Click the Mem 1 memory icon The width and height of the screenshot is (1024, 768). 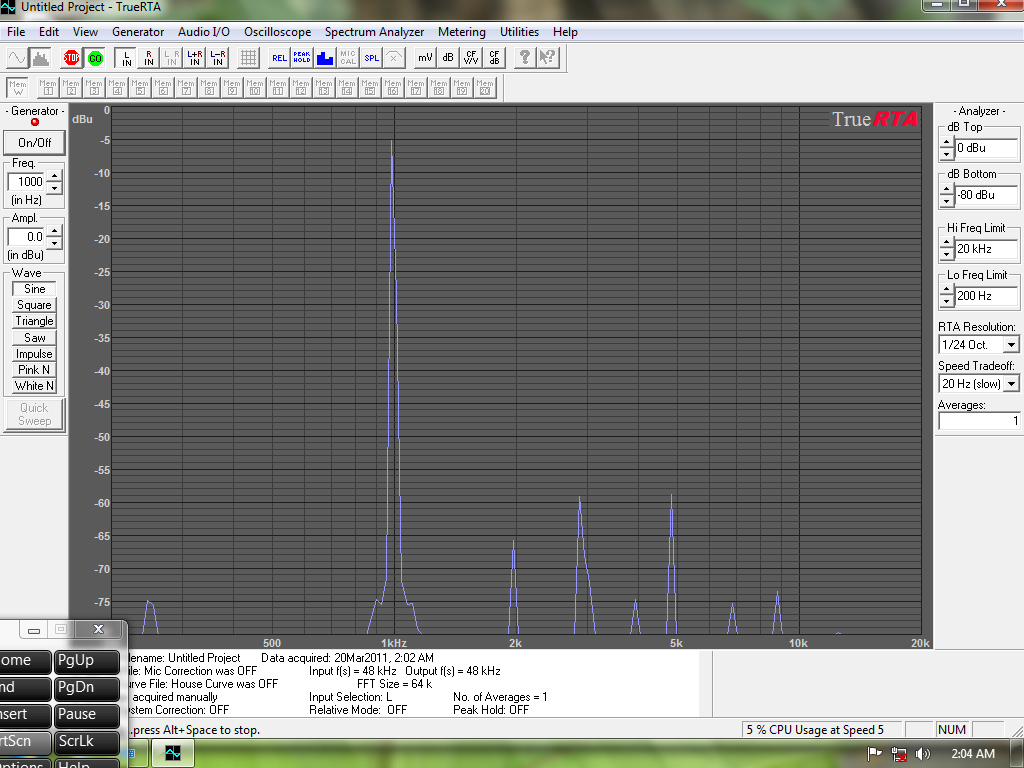pos(48,88)
